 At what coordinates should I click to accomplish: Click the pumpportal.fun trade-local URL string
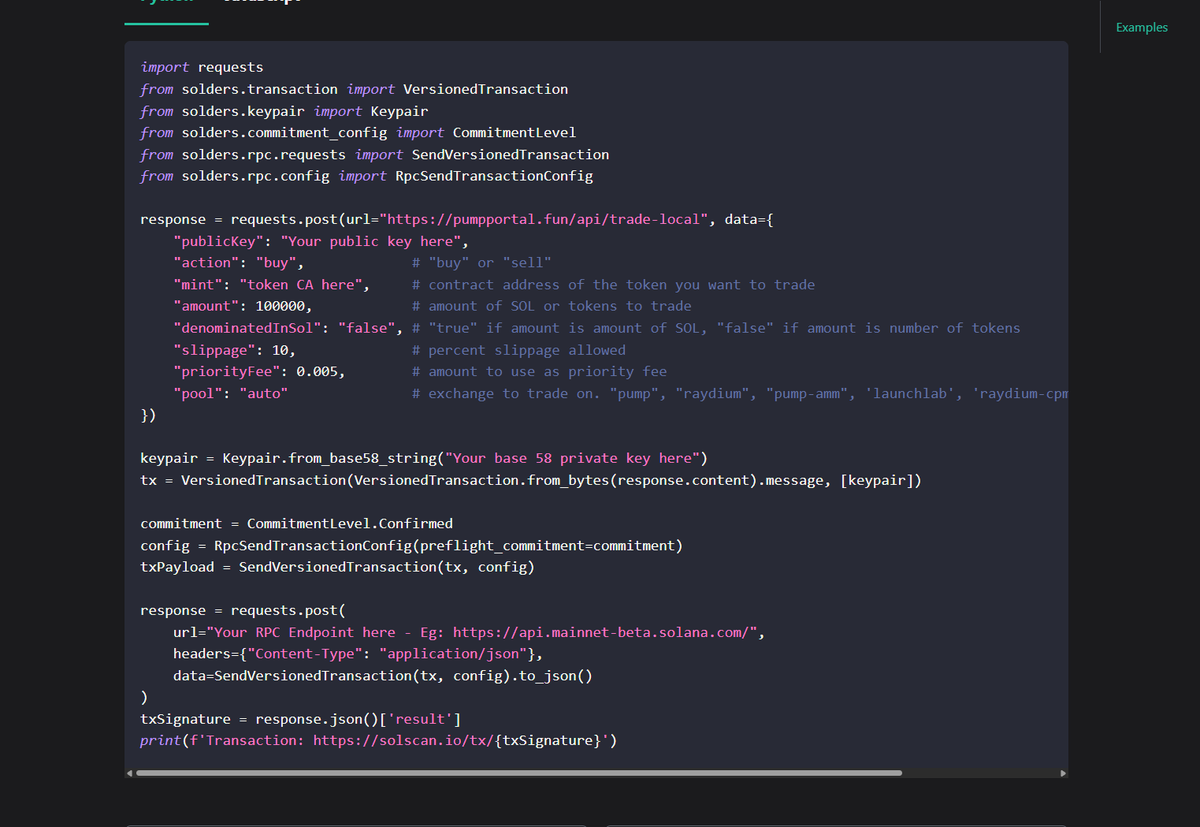544,220
